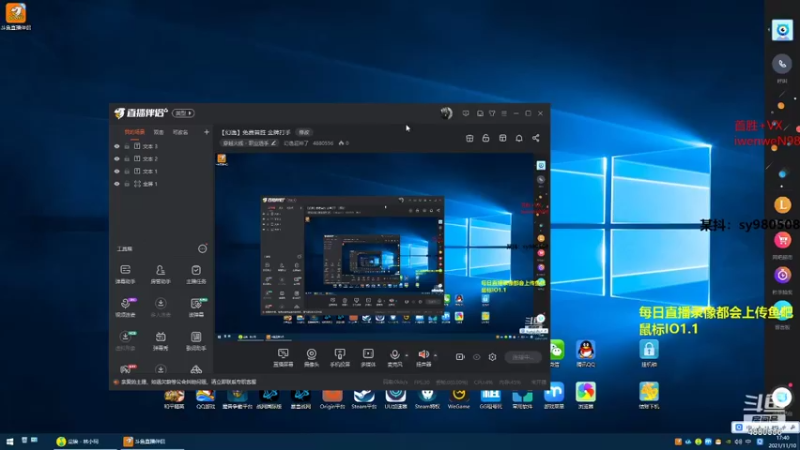This screenshot has height=450, width=800.
Task: Click the grey start-stream pill button
Action: click(x=523, y=357)
